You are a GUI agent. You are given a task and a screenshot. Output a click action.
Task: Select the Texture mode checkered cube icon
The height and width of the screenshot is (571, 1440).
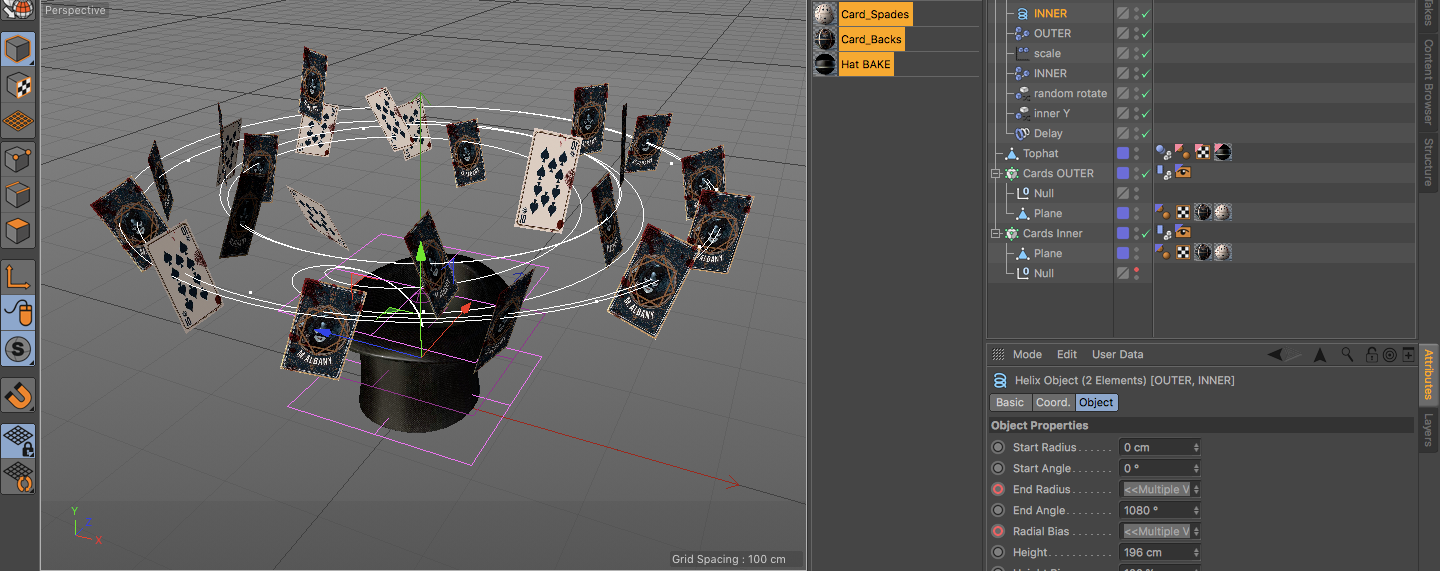[x=19, y=86]
